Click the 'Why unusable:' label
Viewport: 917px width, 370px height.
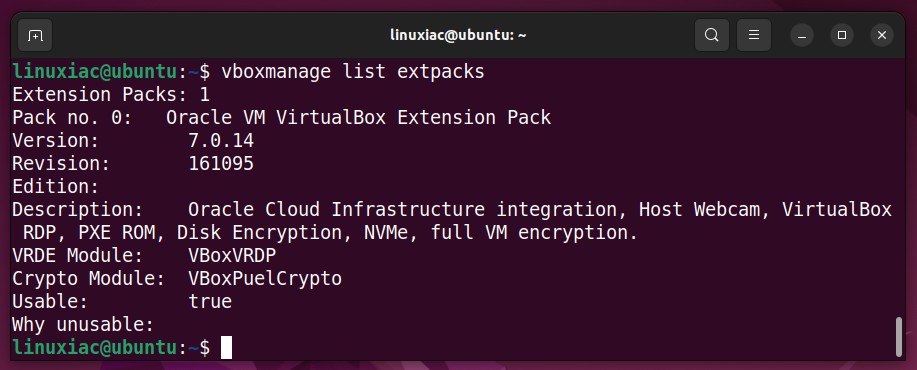(83, 324)
